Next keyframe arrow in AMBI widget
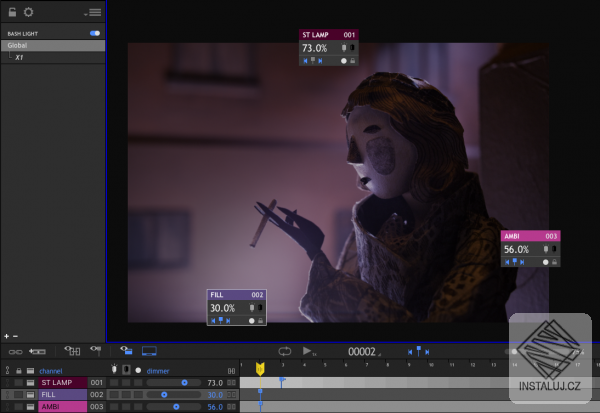Viewport: 600px width, 413px height. (x=522, y=262)
